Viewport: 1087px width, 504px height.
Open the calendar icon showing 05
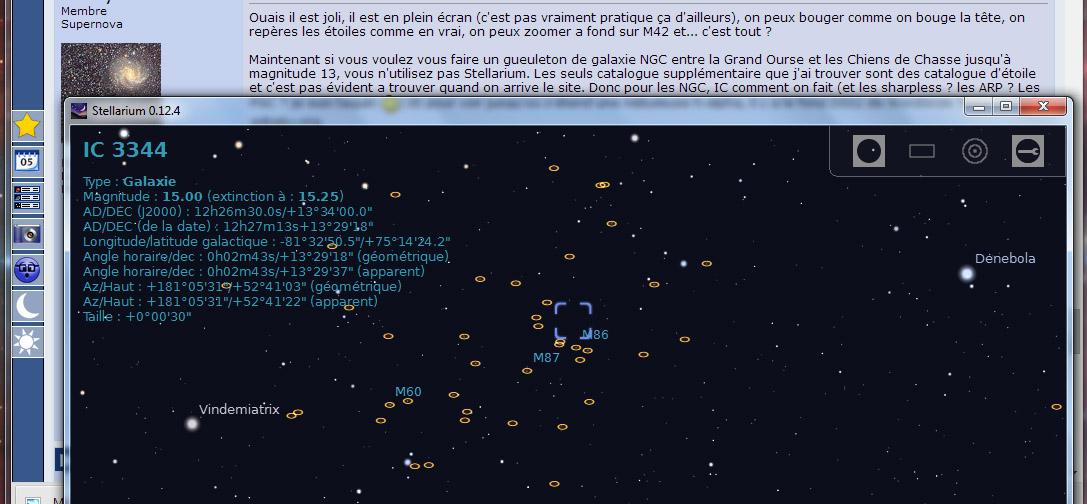[28, 162]
